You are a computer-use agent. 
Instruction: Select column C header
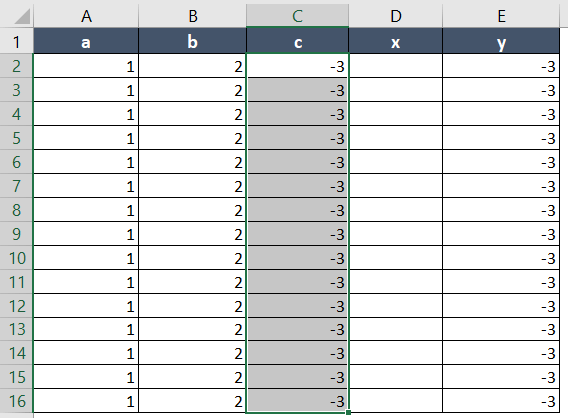[x=297, y=16]
